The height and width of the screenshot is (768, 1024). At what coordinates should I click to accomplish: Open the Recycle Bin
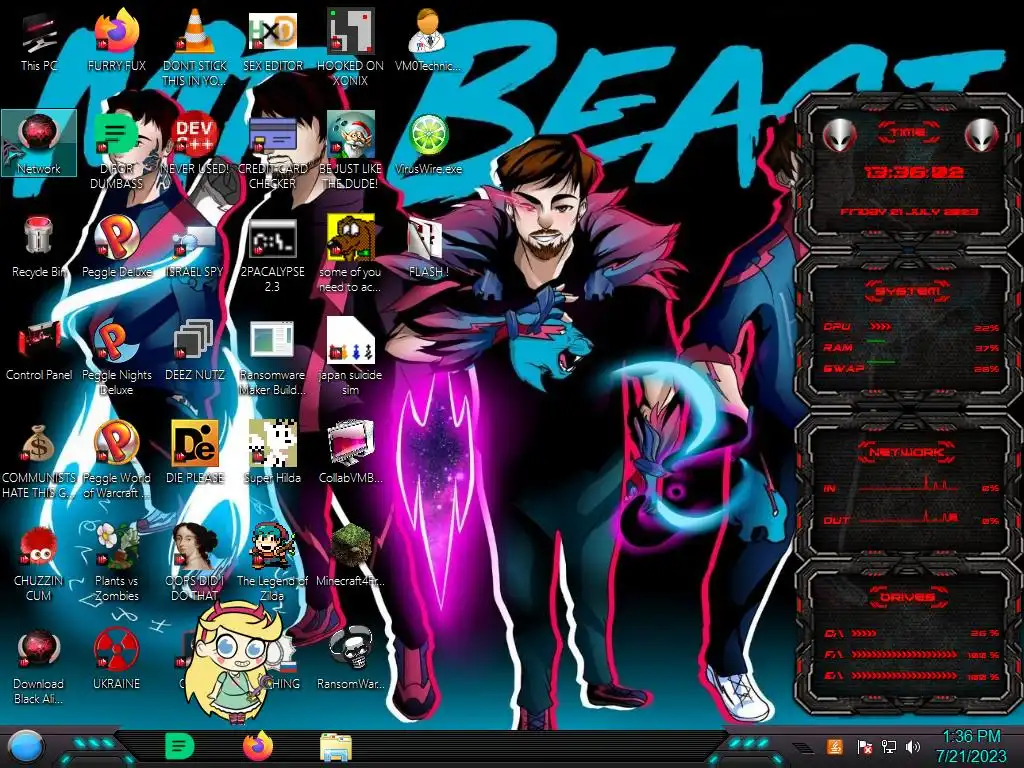click(x=39, y=248)
